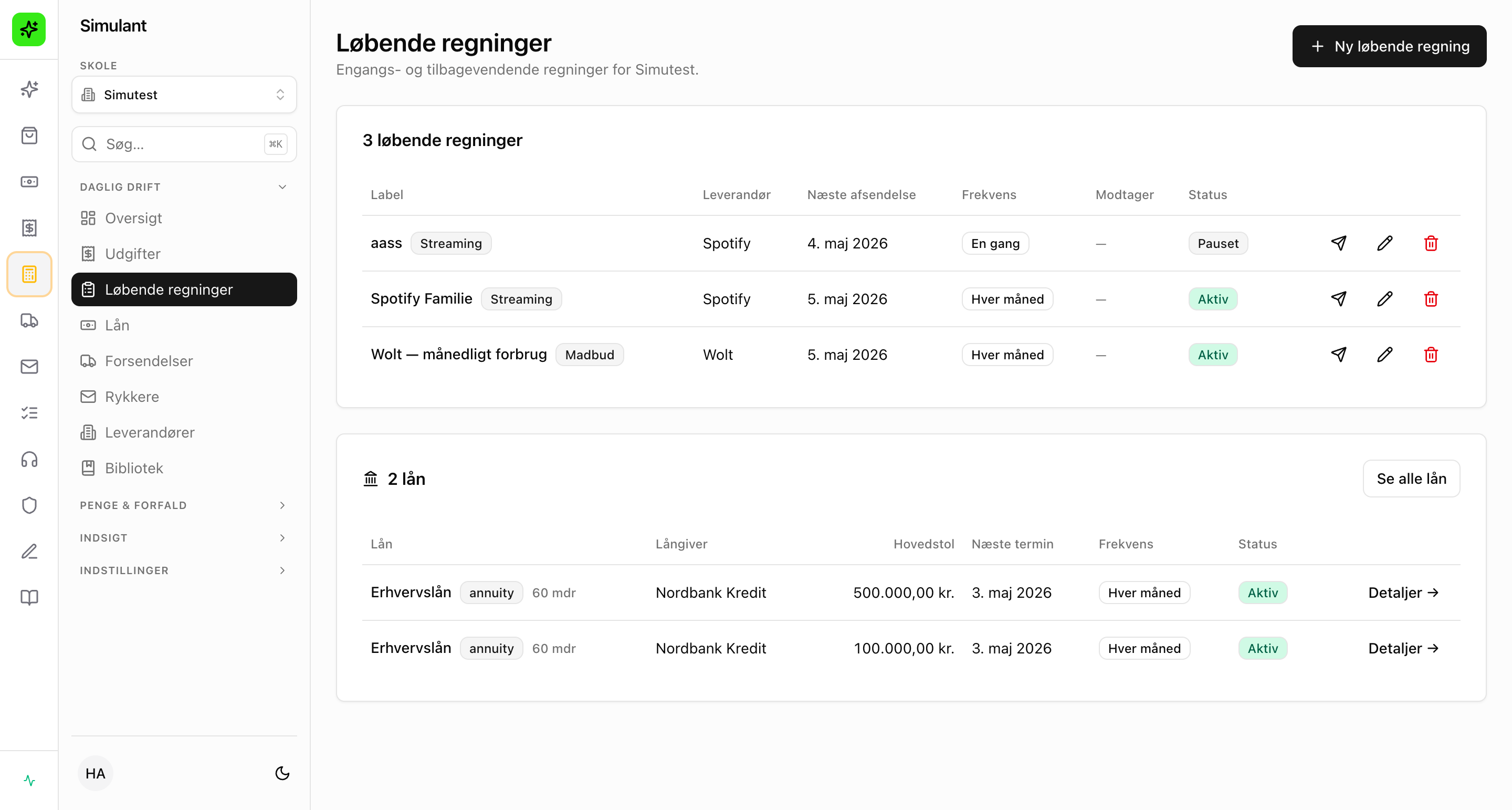Expand the Penge & Forfald section
This screenshot has width=1512, height=810.
(184, 505)
